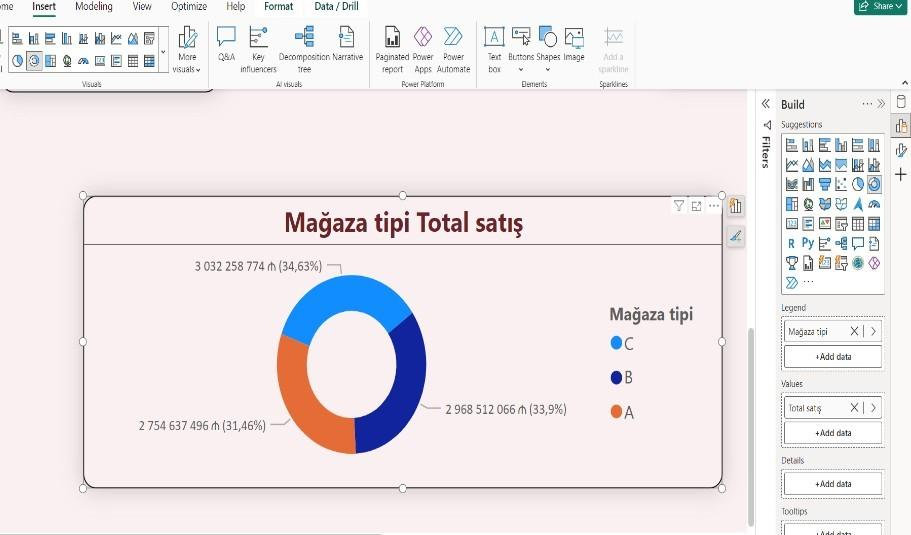
Task: Insert Key influencers visual
Action: pyautogui.click(x=258, y=49)
